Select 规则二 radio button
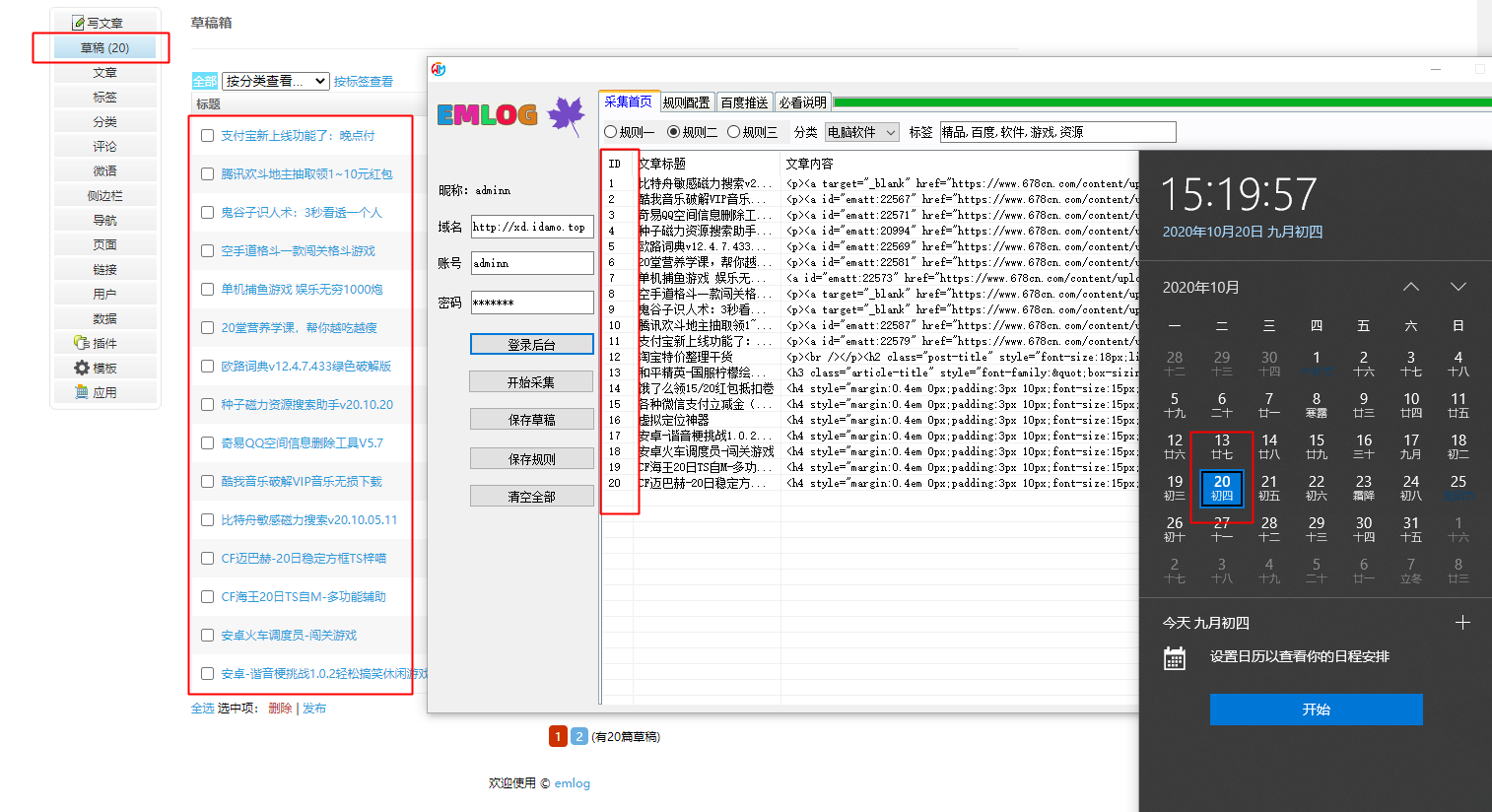 (674, 132)
